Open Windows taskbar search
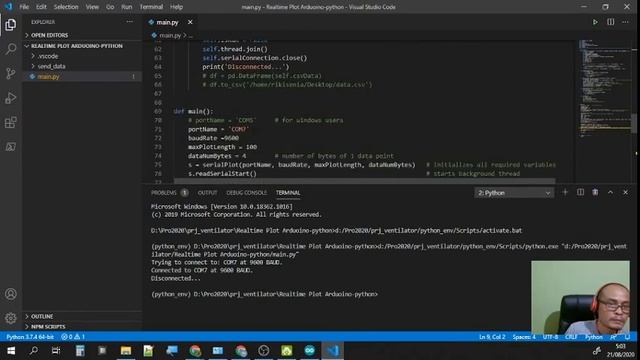Screen dimensions: 640x360 click(x=34, y=351)
